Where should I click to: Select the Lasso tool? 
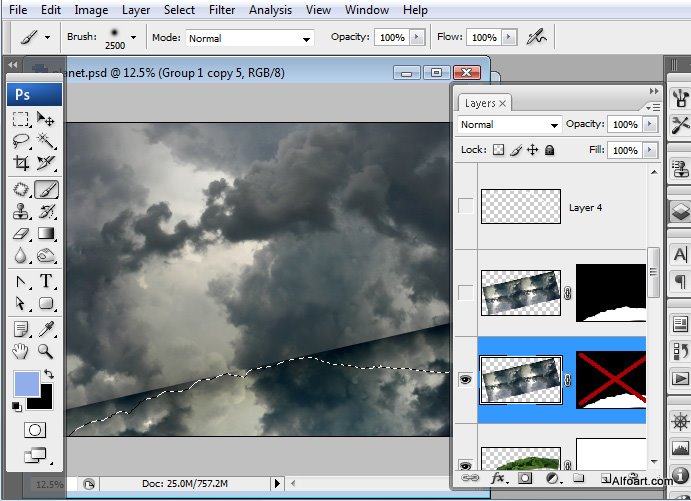(20, 141)
